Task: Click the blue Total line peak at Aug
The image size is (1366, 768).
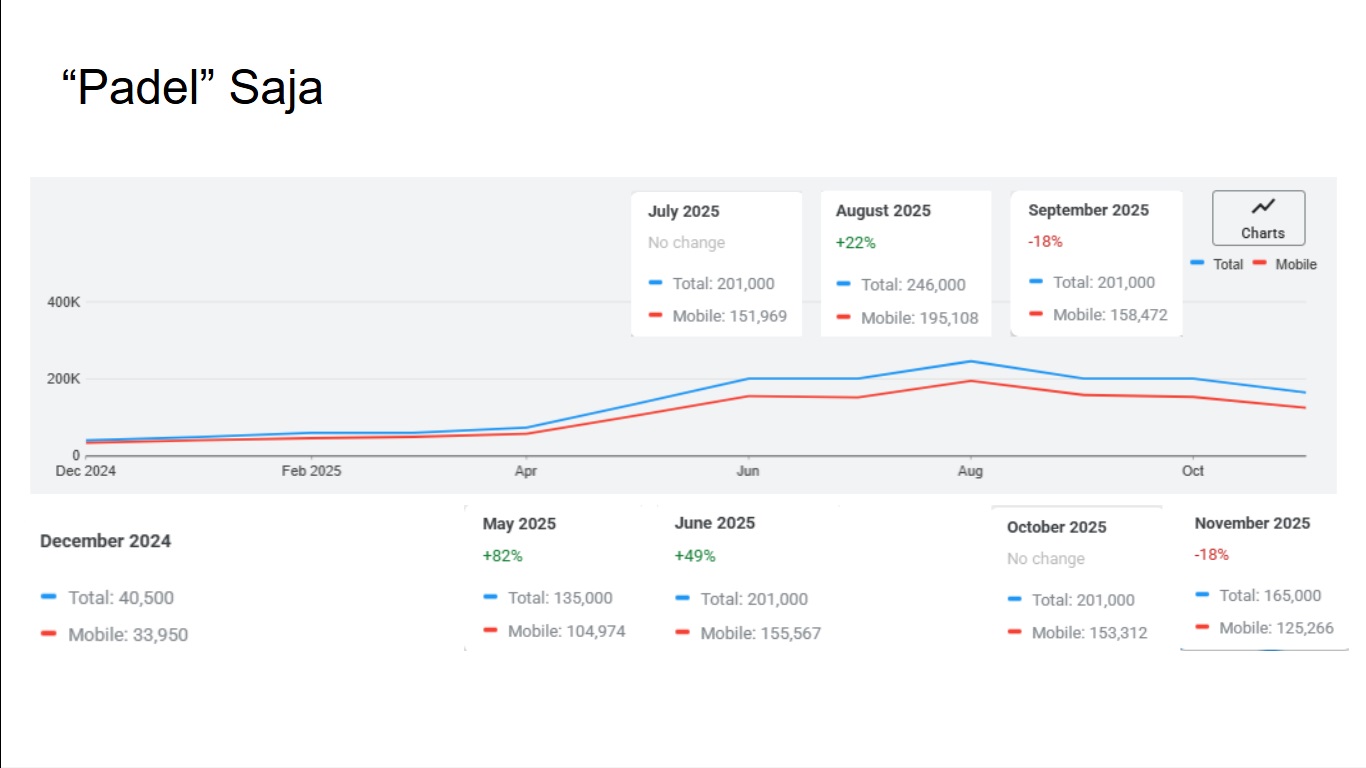Action: 969,361
